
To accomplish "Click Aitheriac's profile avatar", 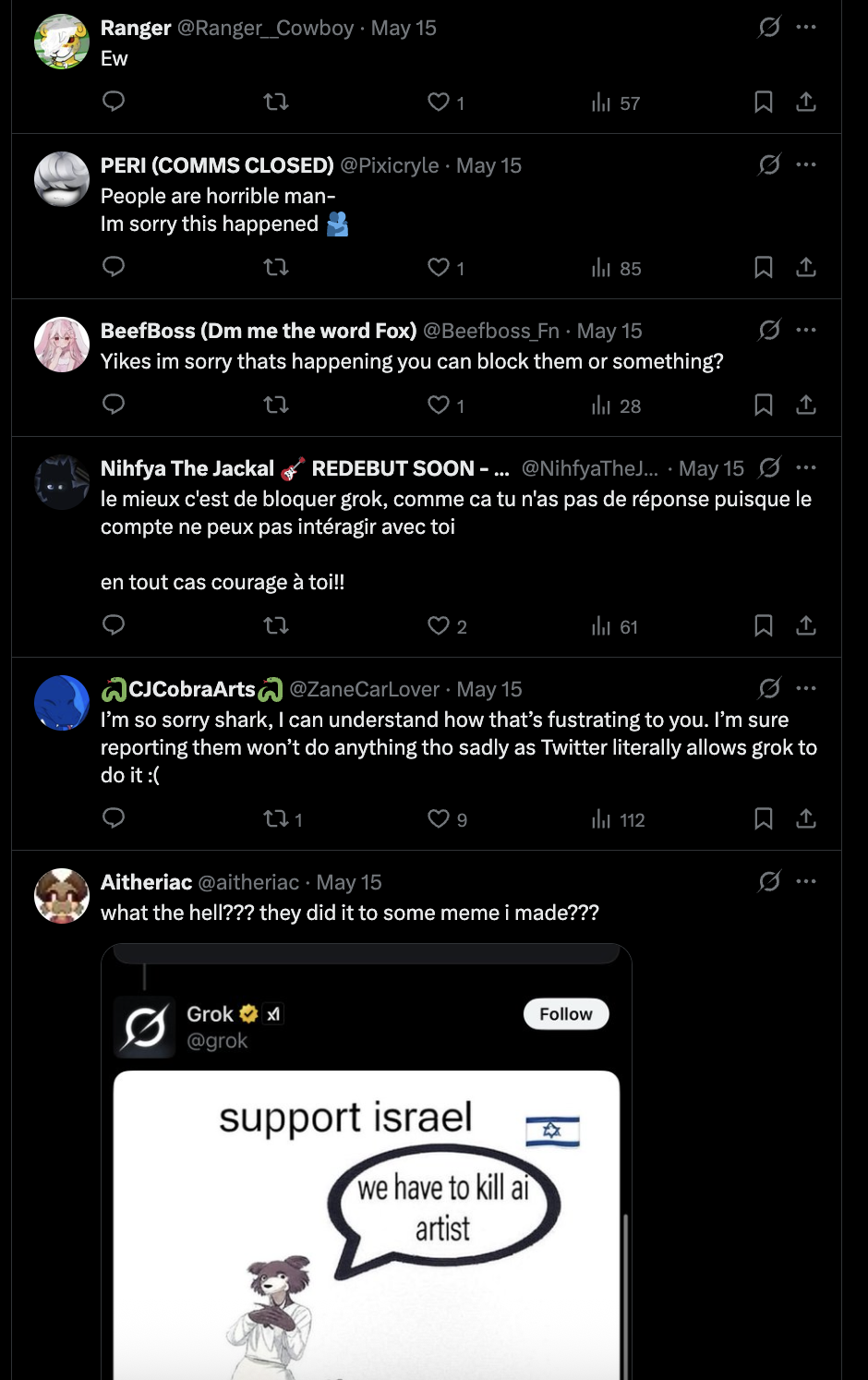I will (x=62, y=895).
